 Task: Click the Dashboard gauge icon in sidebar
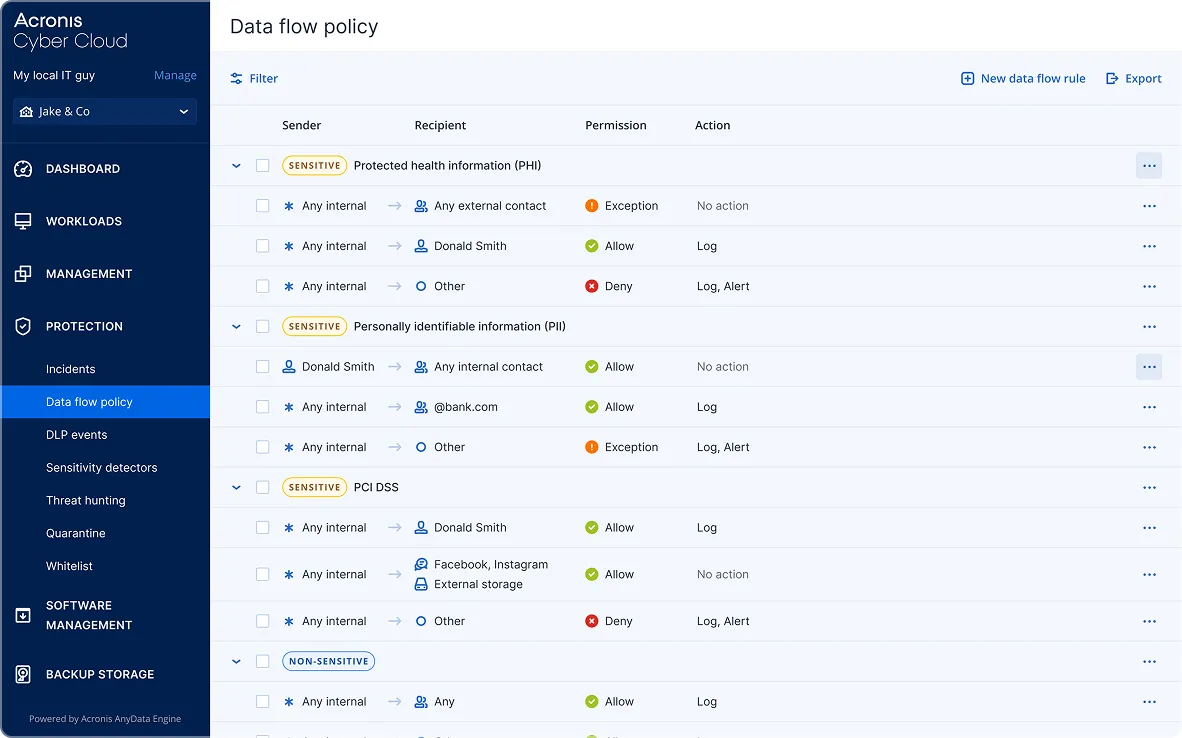point(23,169)
